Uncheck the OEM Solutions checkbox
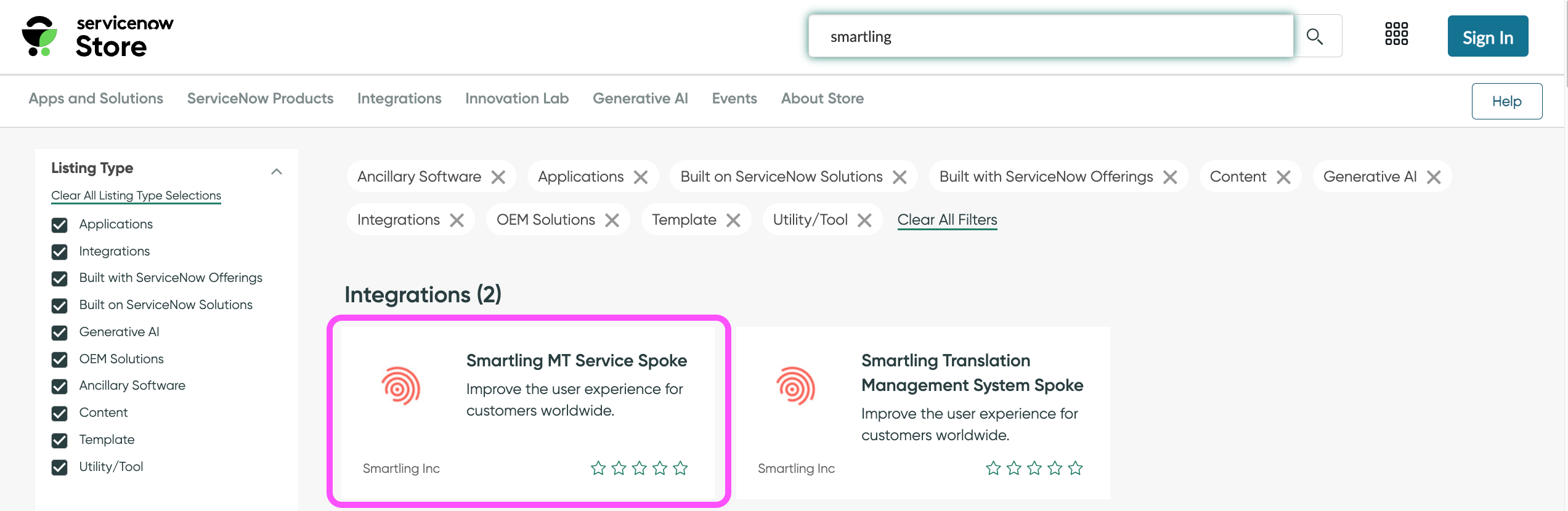 [x=60, y=360]
